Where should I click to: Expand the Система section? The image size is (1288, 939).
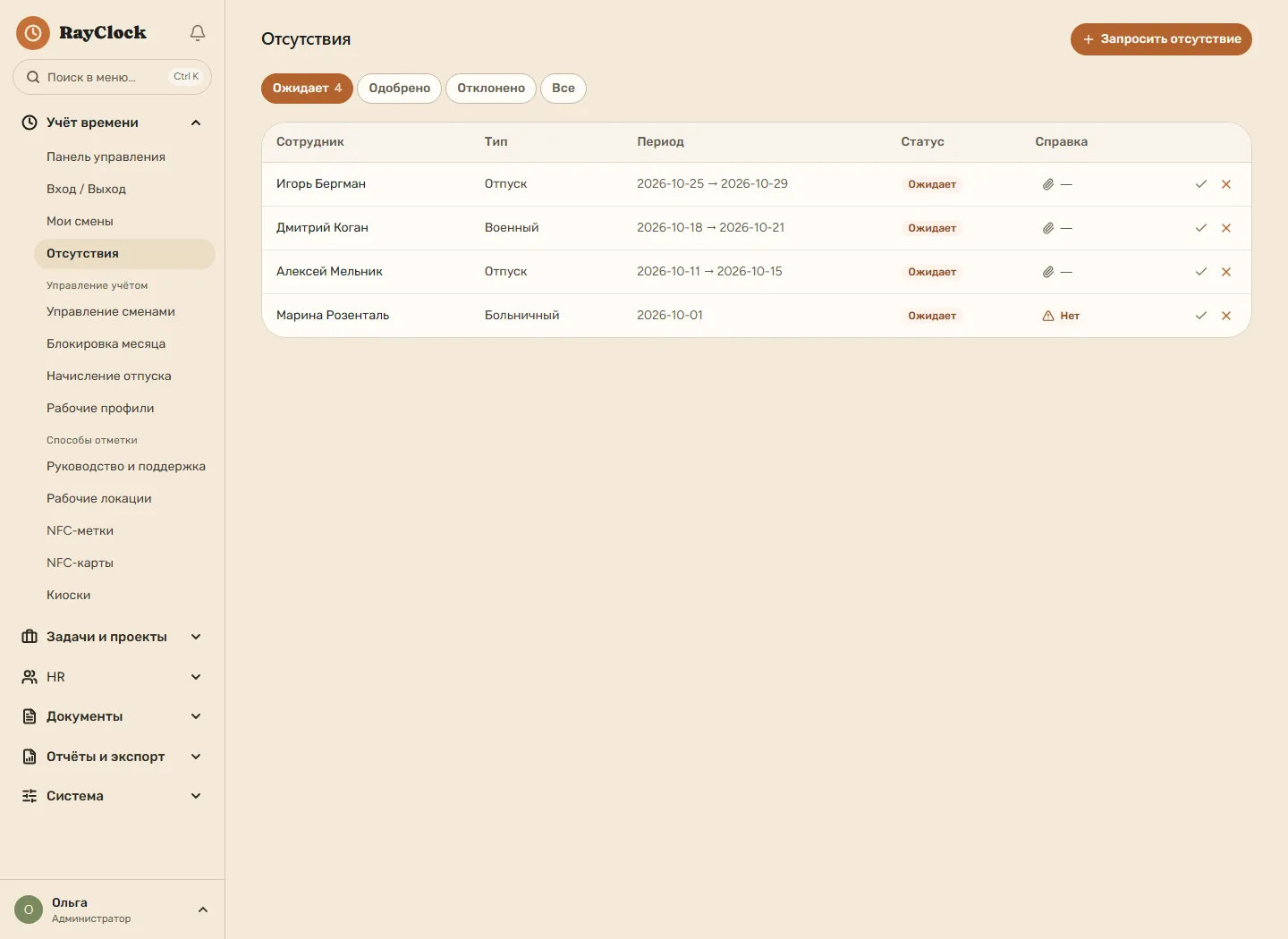pyautogui.click(x=196, y=796)
